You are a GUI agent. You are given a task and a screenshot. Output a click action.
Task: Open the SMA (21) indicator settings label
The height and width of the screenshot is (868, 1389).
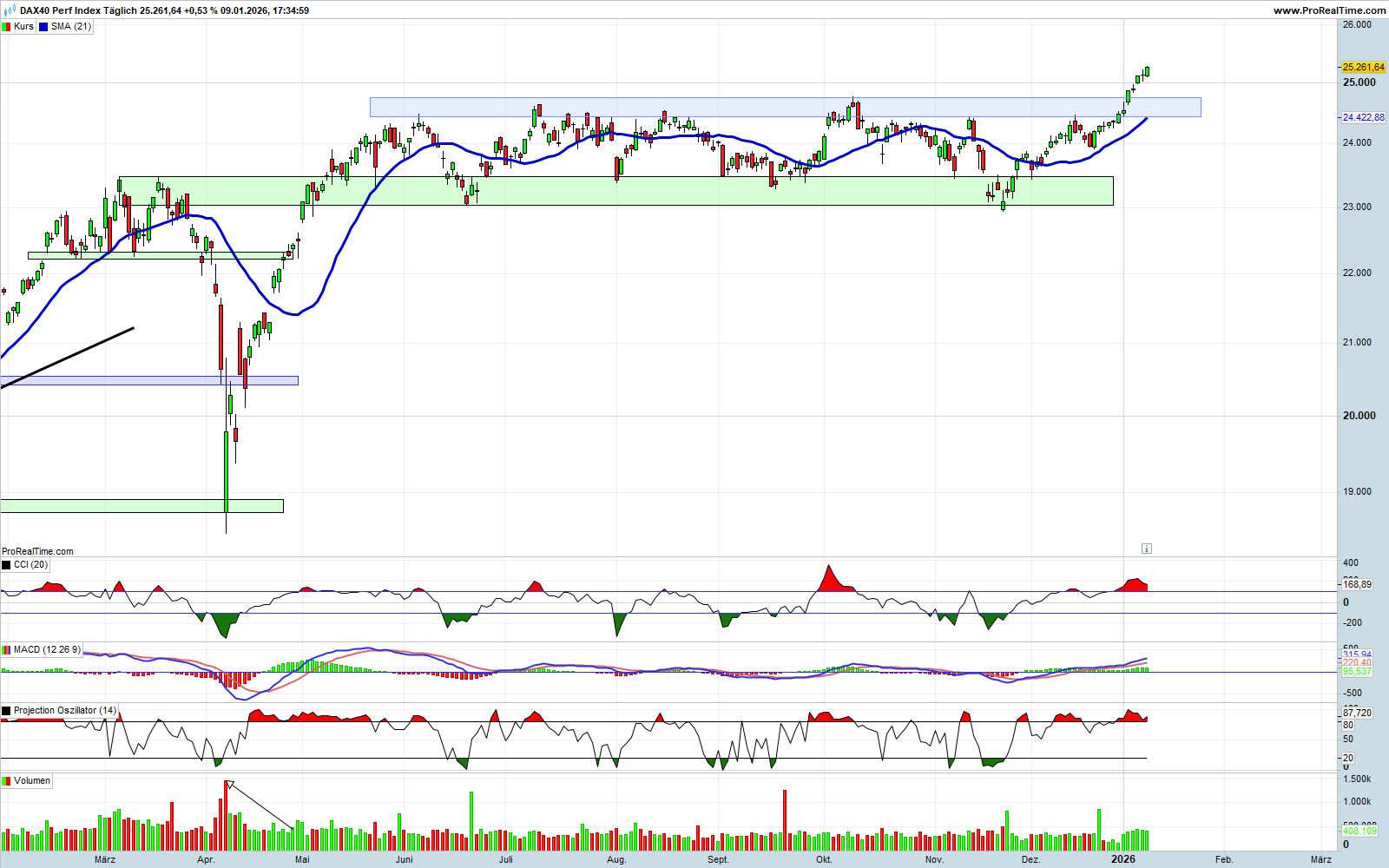(x=70, y=27)
